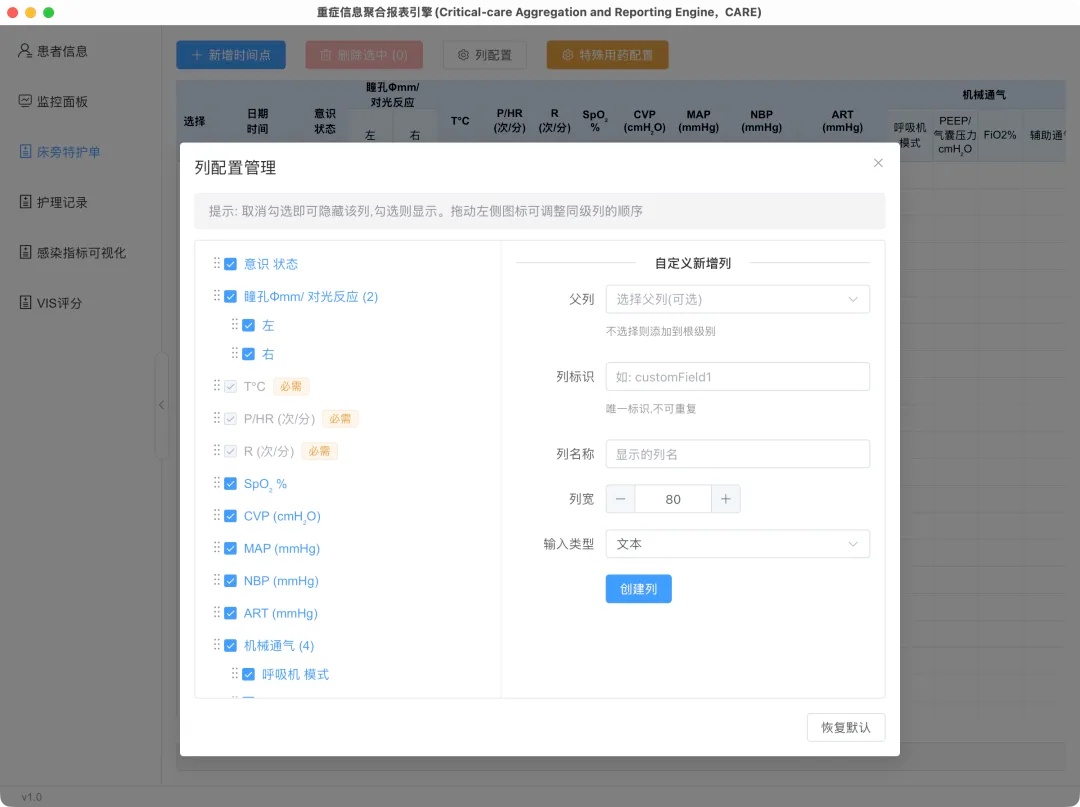This screenshot has width=1080, height=807.
Task: Click the drag handle for T°C
Action: (216, 385)
